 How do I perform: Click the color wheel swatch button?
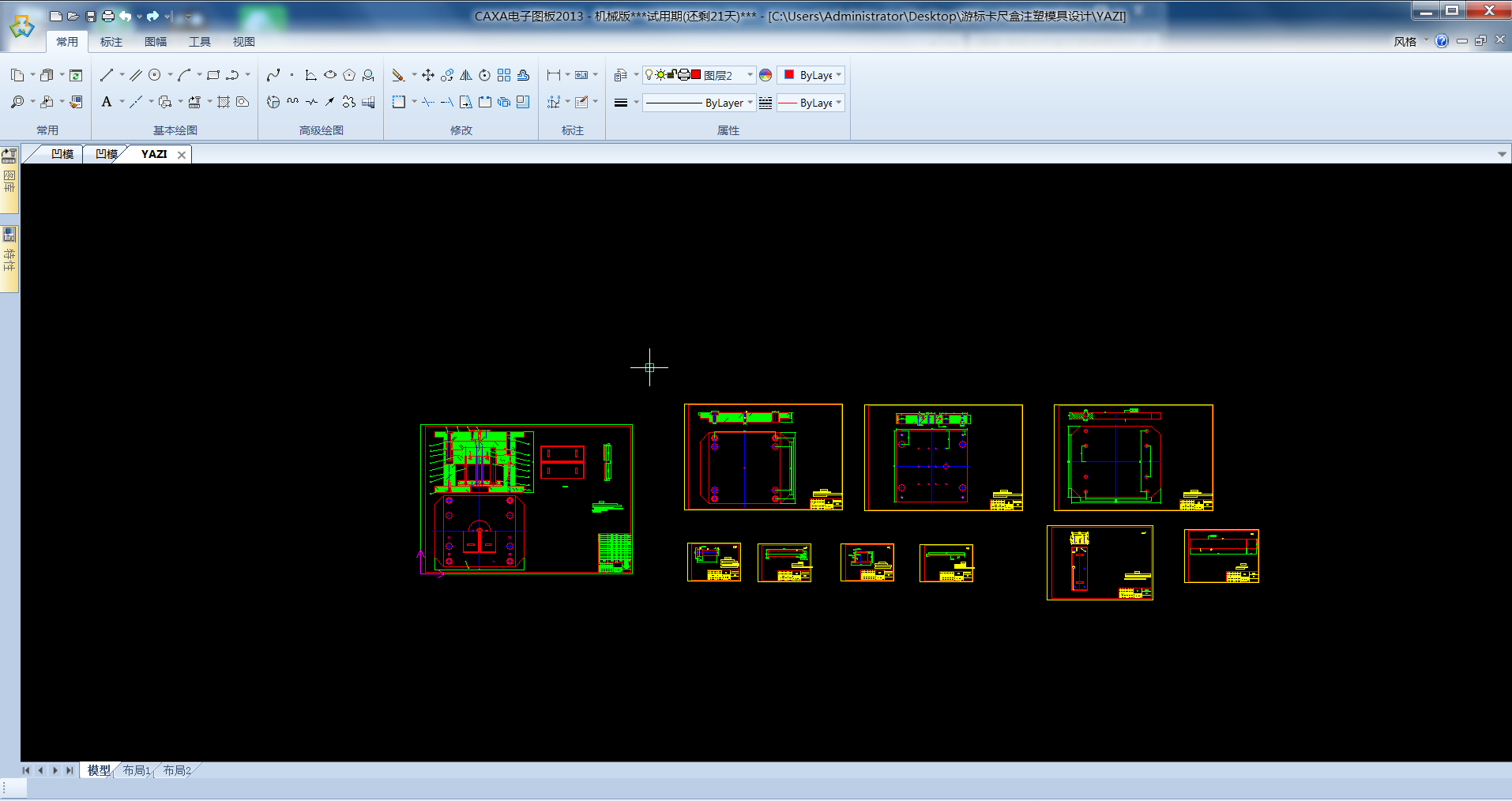click(x=765, y=75)
